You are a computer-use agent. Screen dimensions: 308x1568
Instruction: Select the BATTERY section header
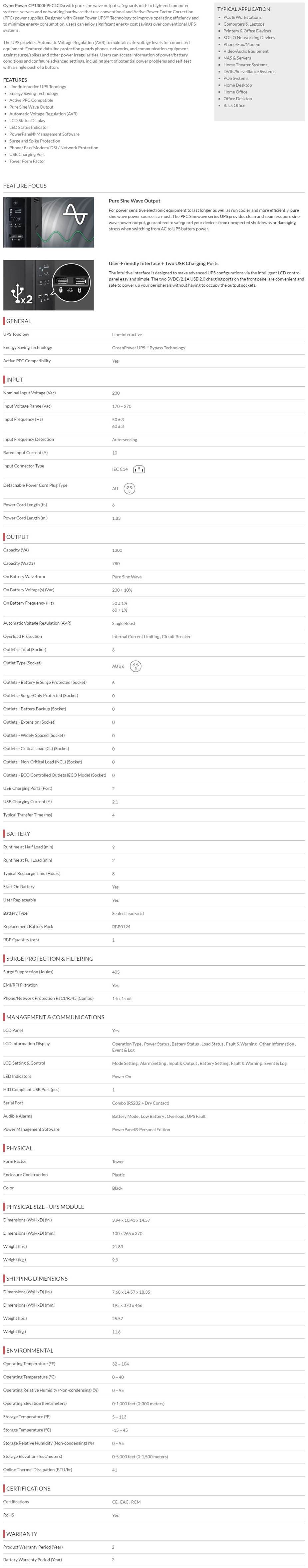(x=18, y=834)
